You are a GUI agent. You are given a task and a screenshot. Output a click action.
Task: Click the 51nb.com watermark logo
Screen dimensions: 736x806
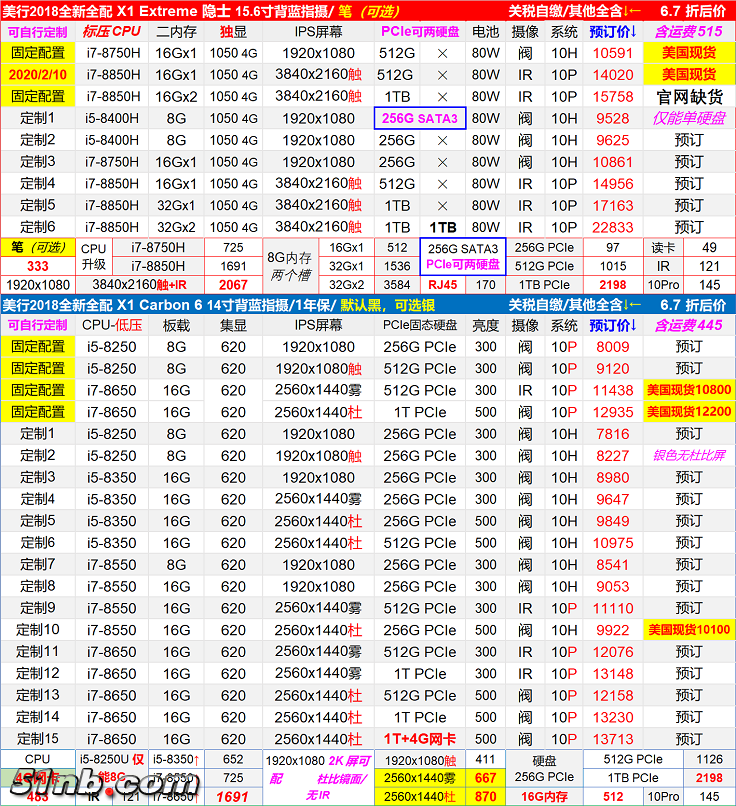click(100, 784)
